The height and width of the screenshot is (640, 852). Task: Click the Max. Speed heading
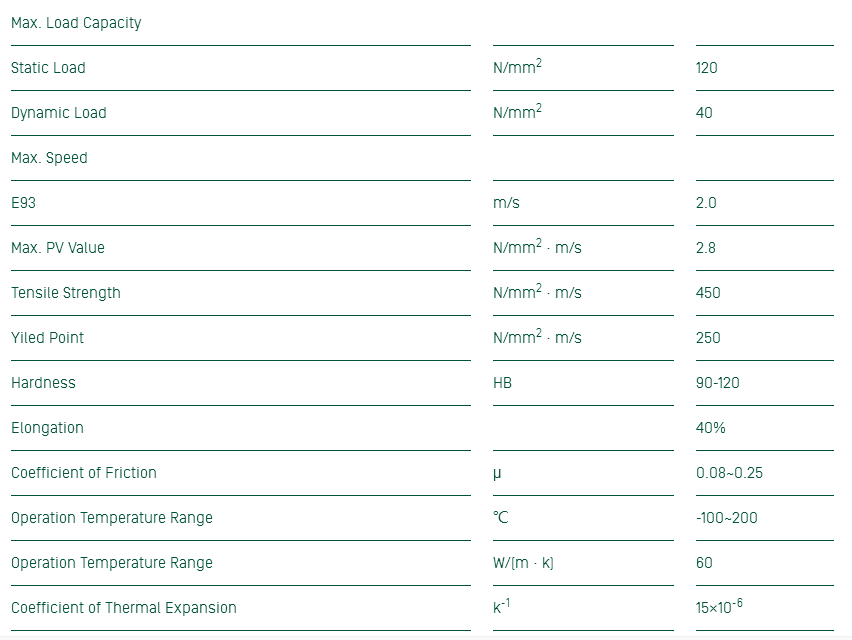49,158
